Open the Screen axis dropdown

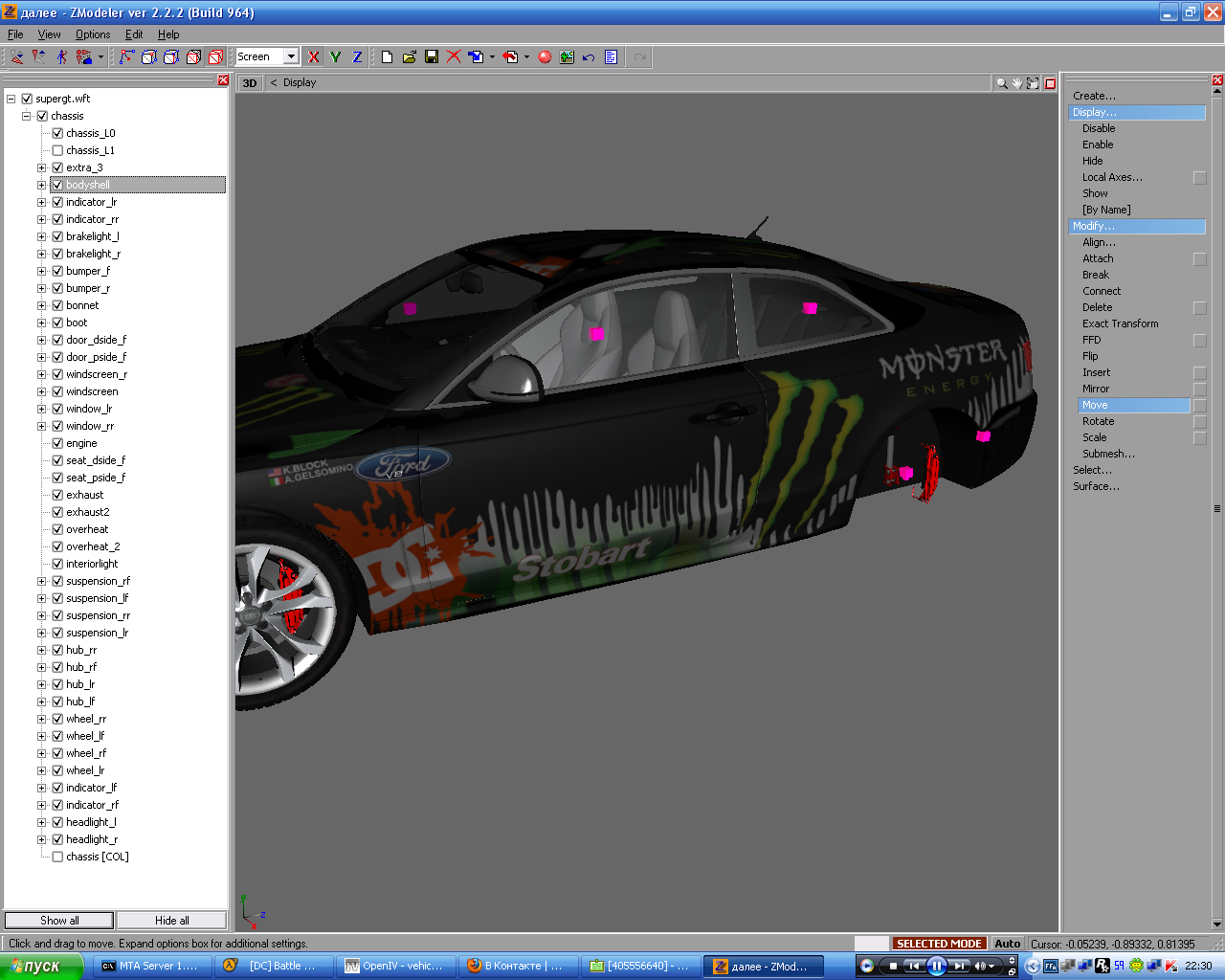pos(291,57)
